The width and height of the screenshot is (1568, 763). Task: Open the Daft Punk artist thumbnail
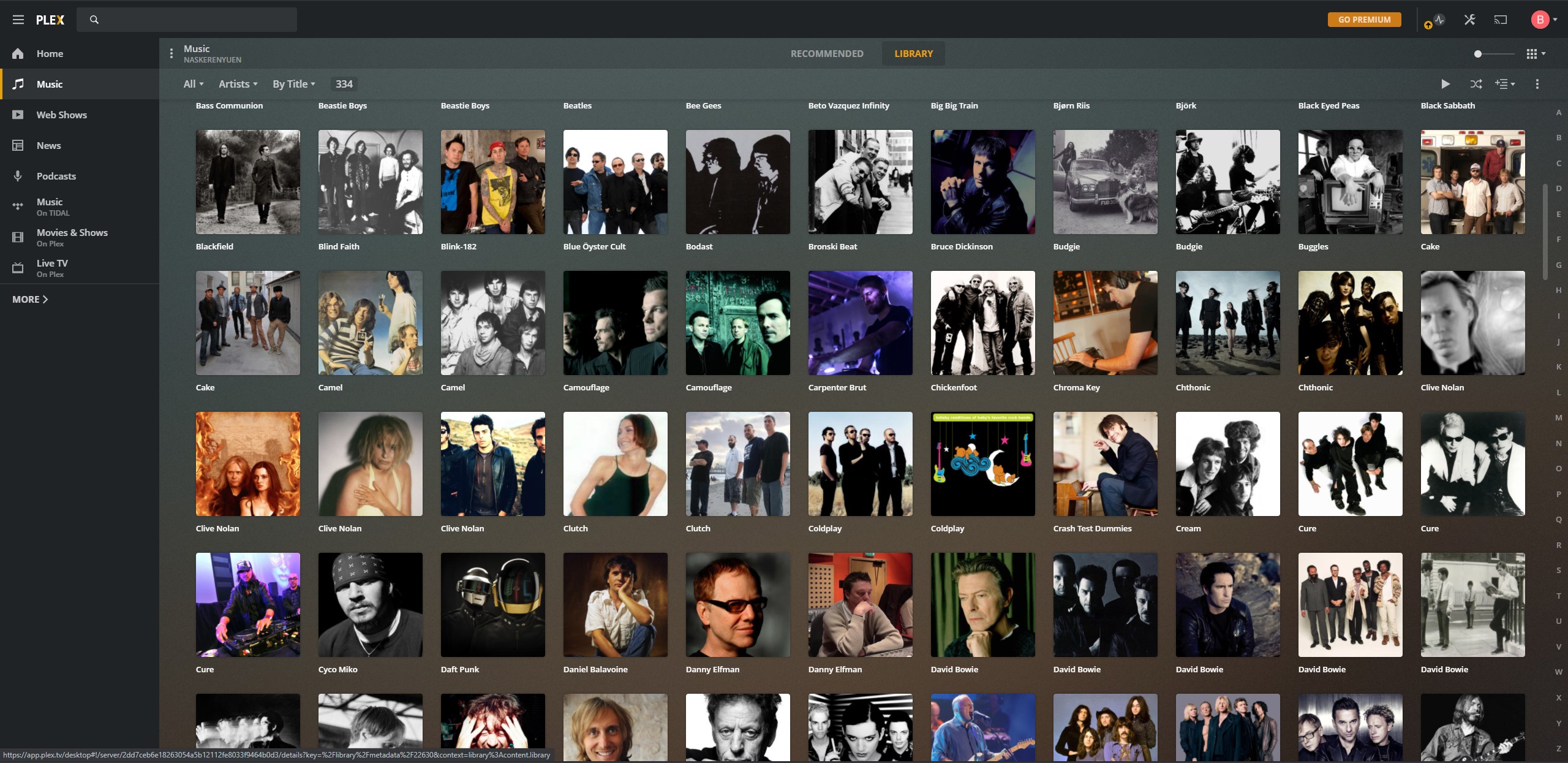tap(493, 605)
